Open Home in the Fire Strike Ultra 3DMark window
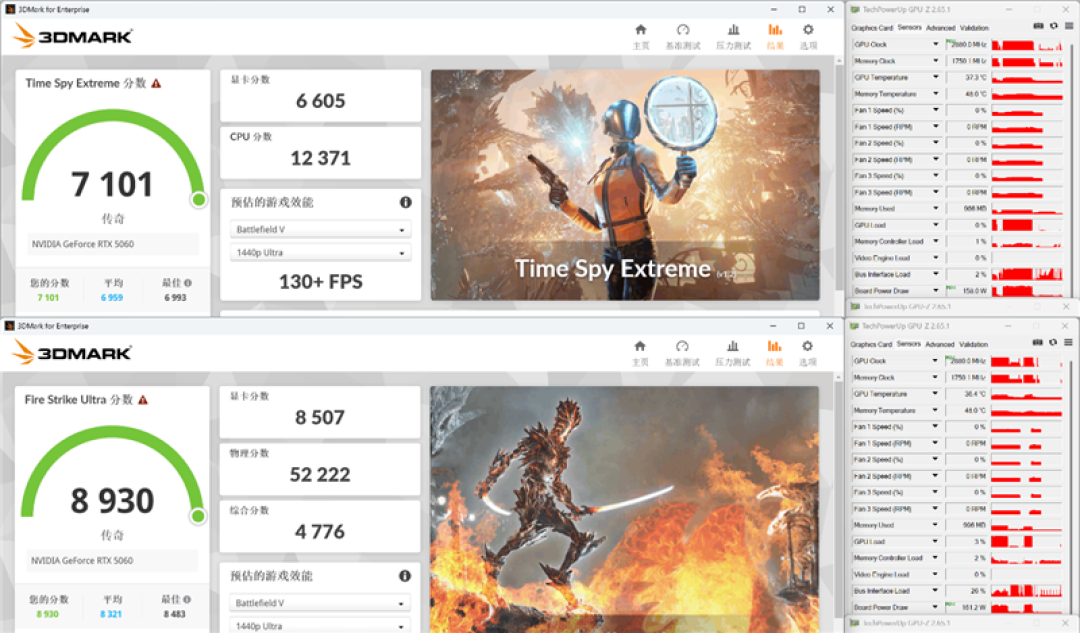This screenshot has width=1080, height=633. click(640, 353)
